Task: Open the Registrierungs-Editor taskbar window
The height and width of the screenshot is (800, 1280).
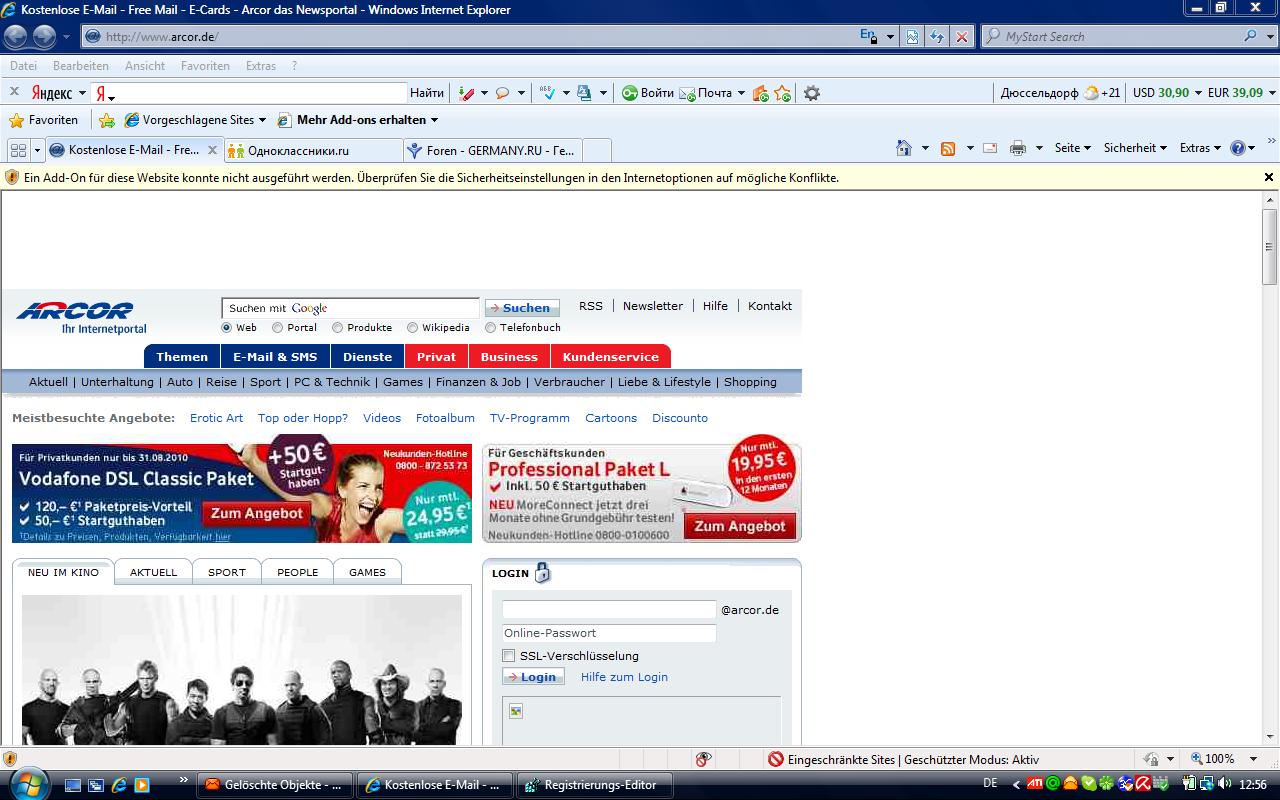Action: click(596, 785)
